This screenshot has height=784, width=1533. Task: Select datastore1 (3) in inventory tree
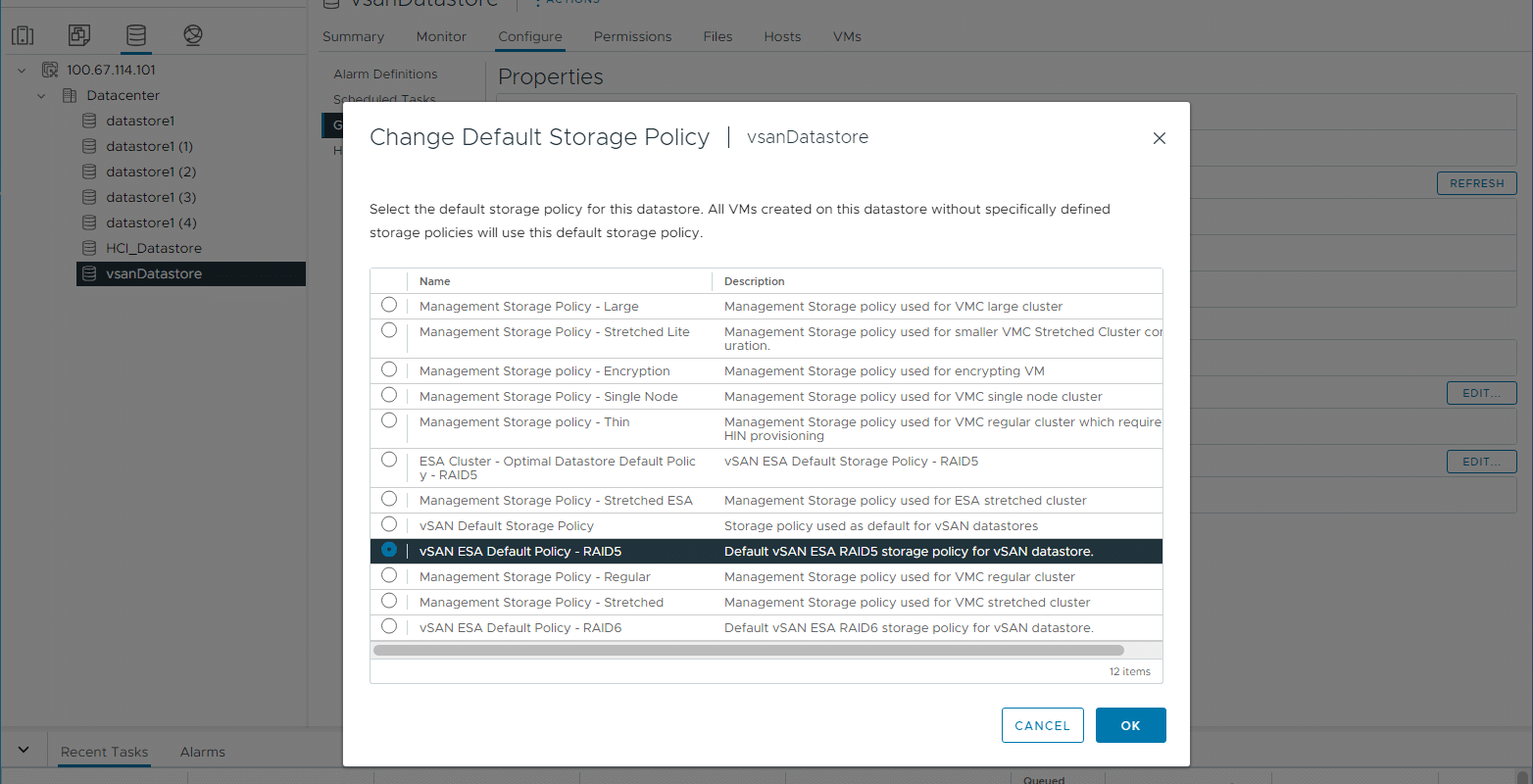tap(151, 197)
